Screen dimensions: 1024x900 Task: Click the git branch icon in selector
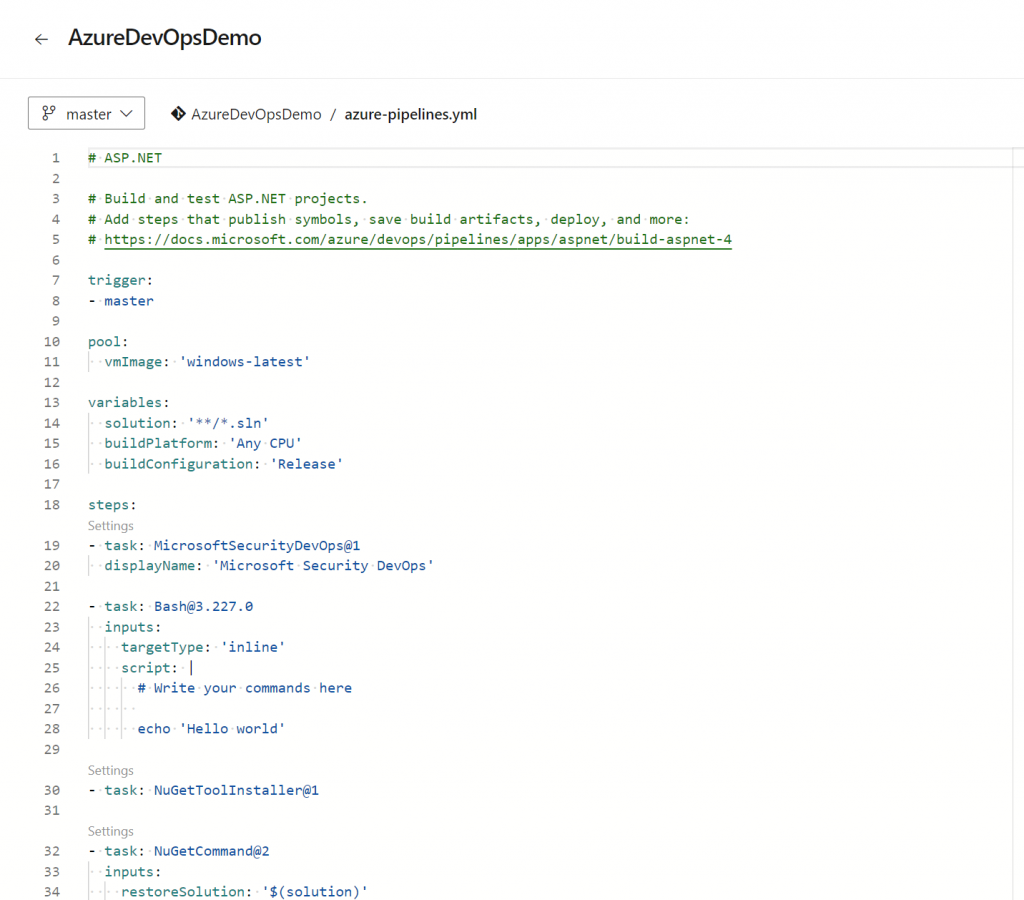(49, 114)
